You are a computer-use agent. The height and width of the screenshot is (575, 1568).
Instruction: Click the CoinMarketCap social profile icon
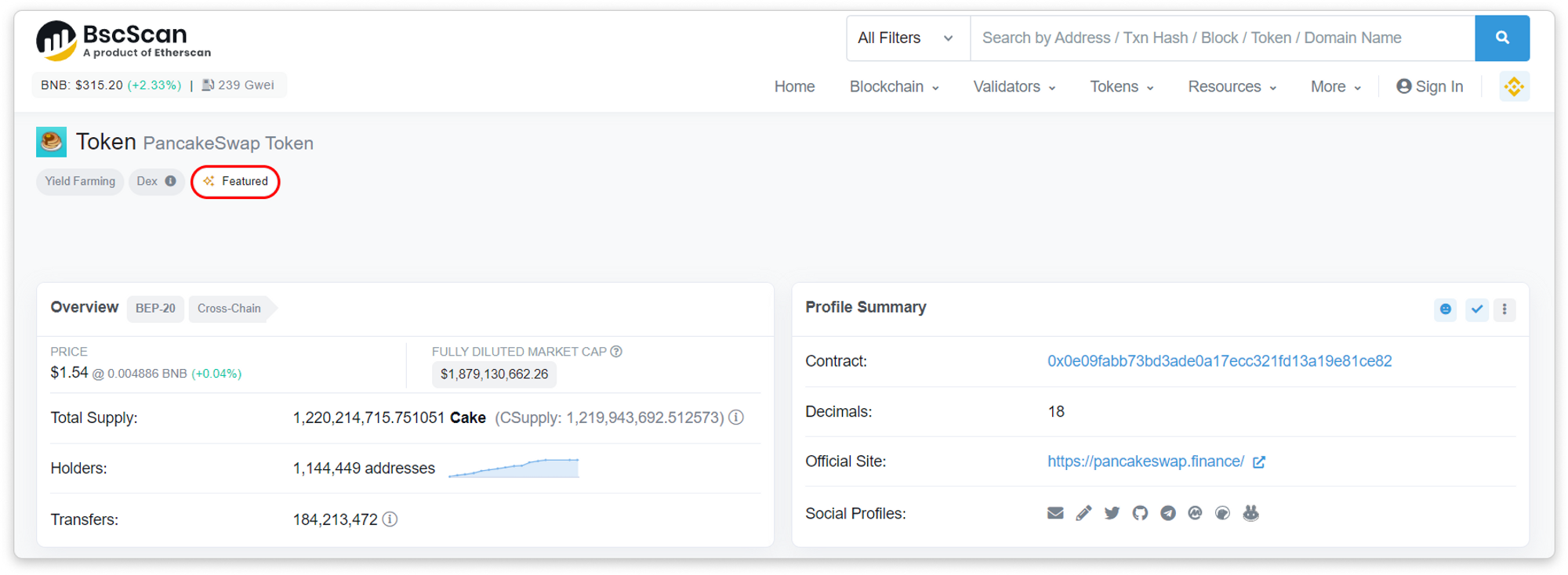tap(1195, 513)
